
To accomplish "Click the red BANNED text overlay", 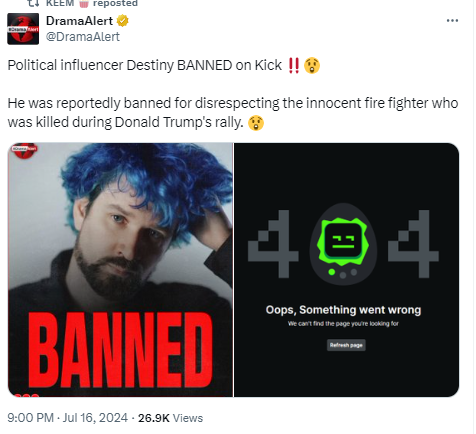I will pos(121,350).
